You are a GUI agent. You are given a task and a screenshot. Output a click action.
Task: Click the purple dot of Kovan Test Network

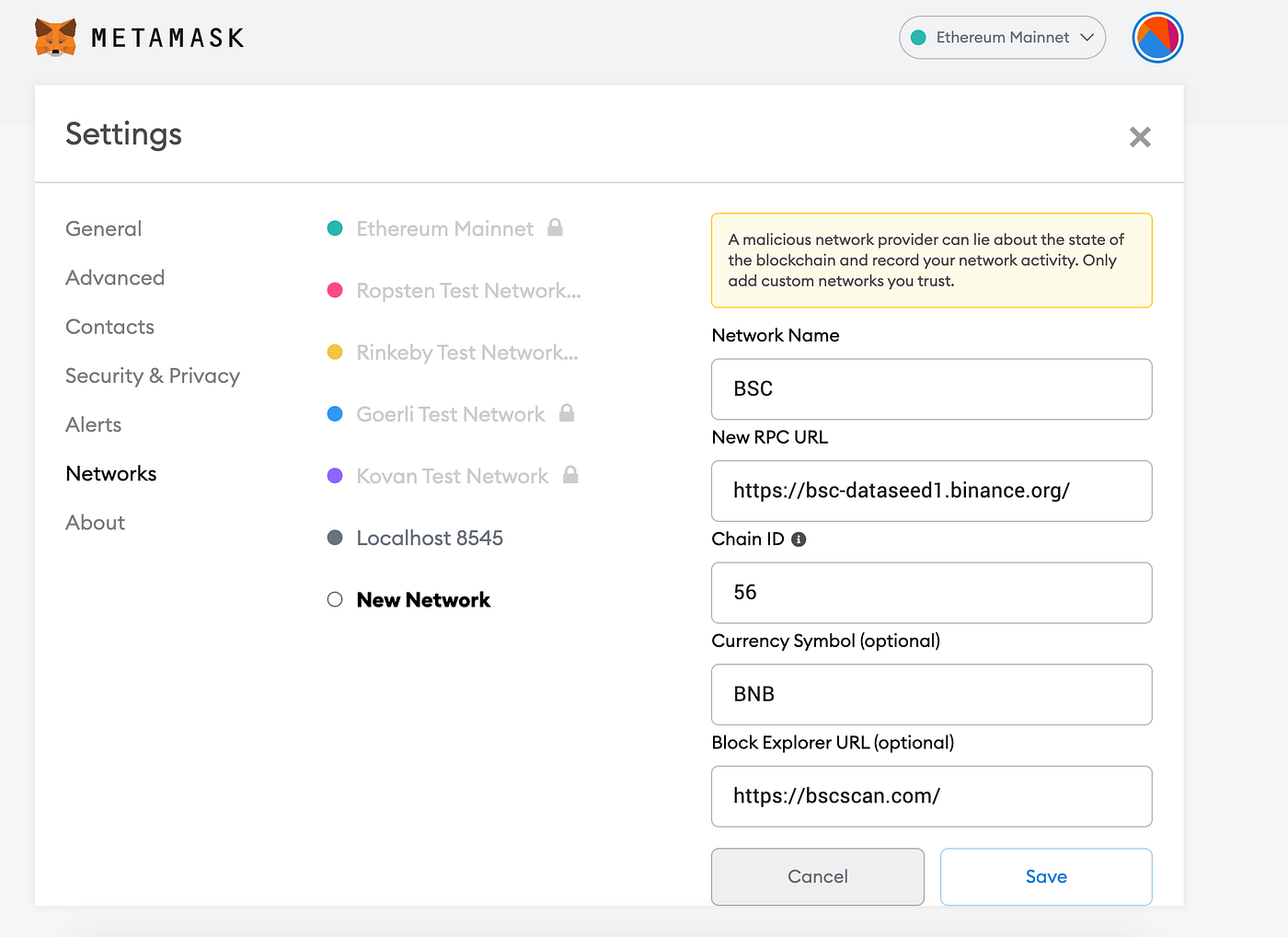335,476
